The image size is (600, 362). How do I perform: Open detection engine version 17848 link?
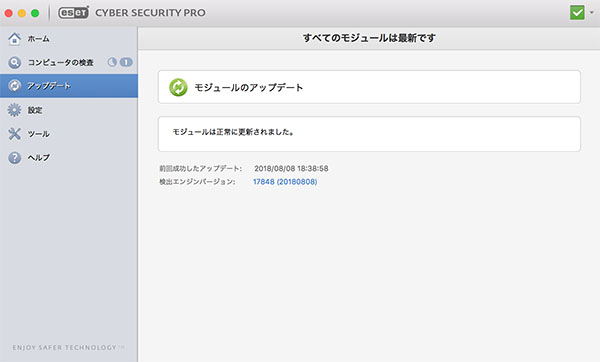tap(285, 182)
